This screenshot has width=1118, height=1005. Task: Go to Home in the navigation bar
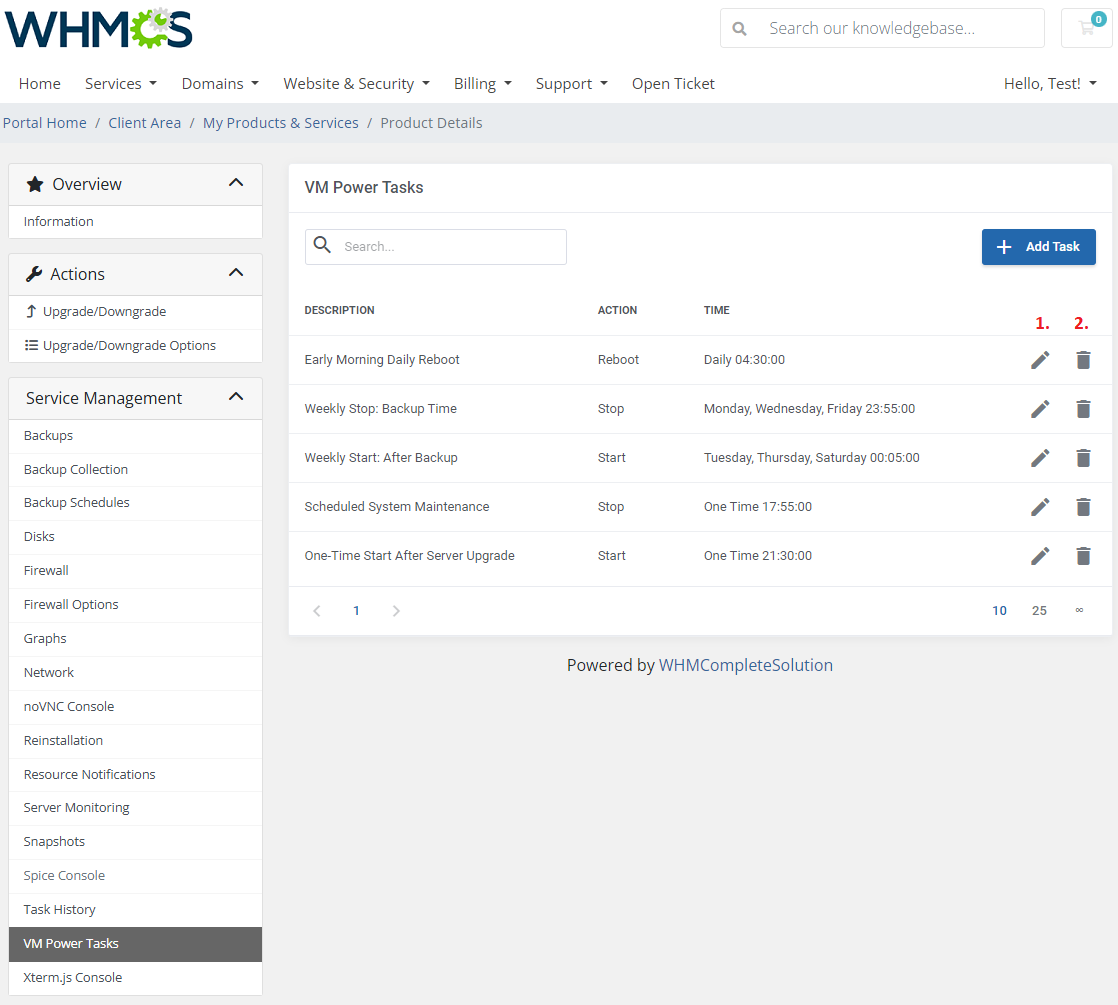tap(40, 83)
